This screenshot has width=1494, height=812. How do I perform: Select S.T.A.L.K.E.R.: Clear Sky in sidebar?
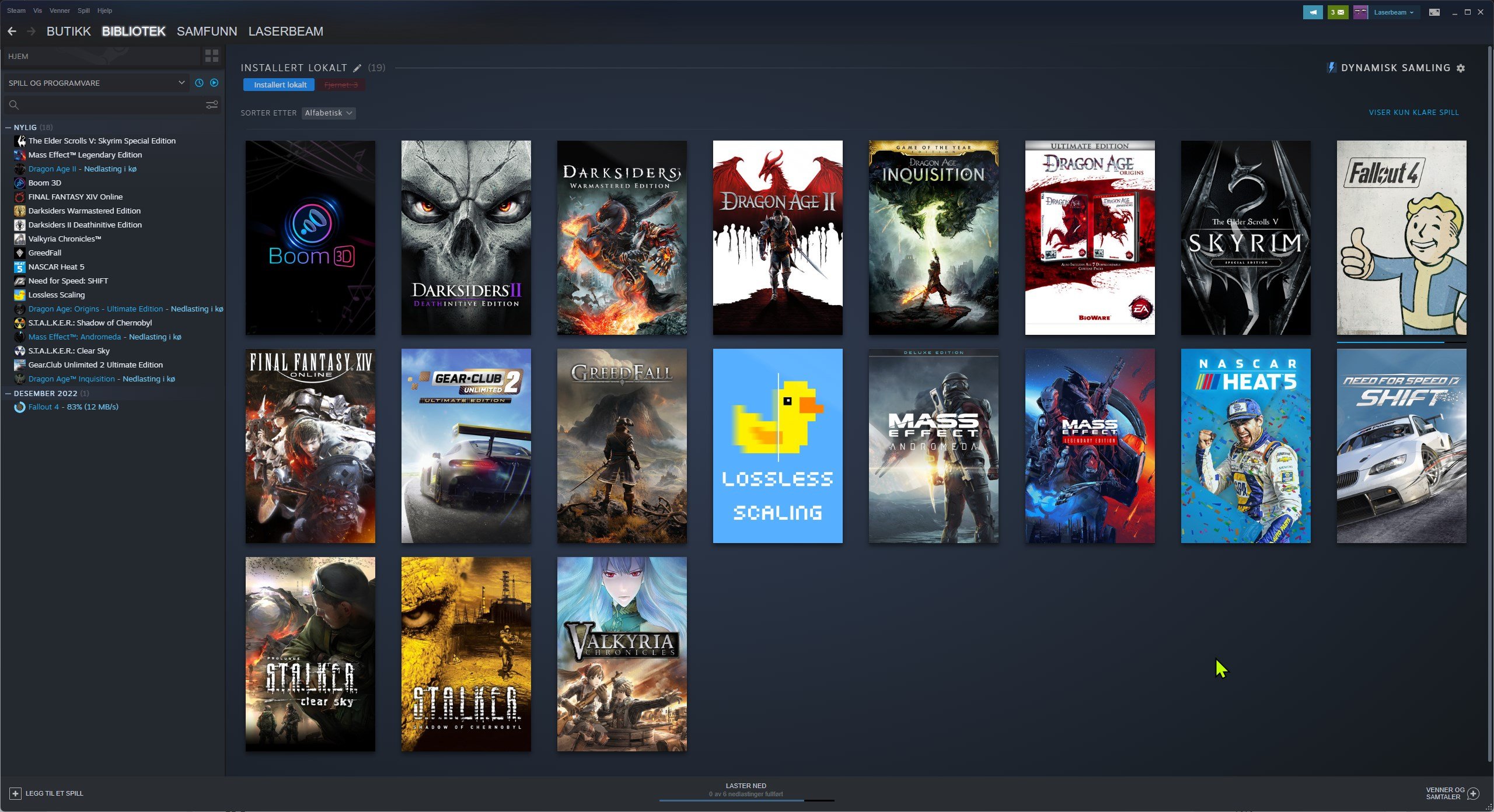[x=69, y=351]
